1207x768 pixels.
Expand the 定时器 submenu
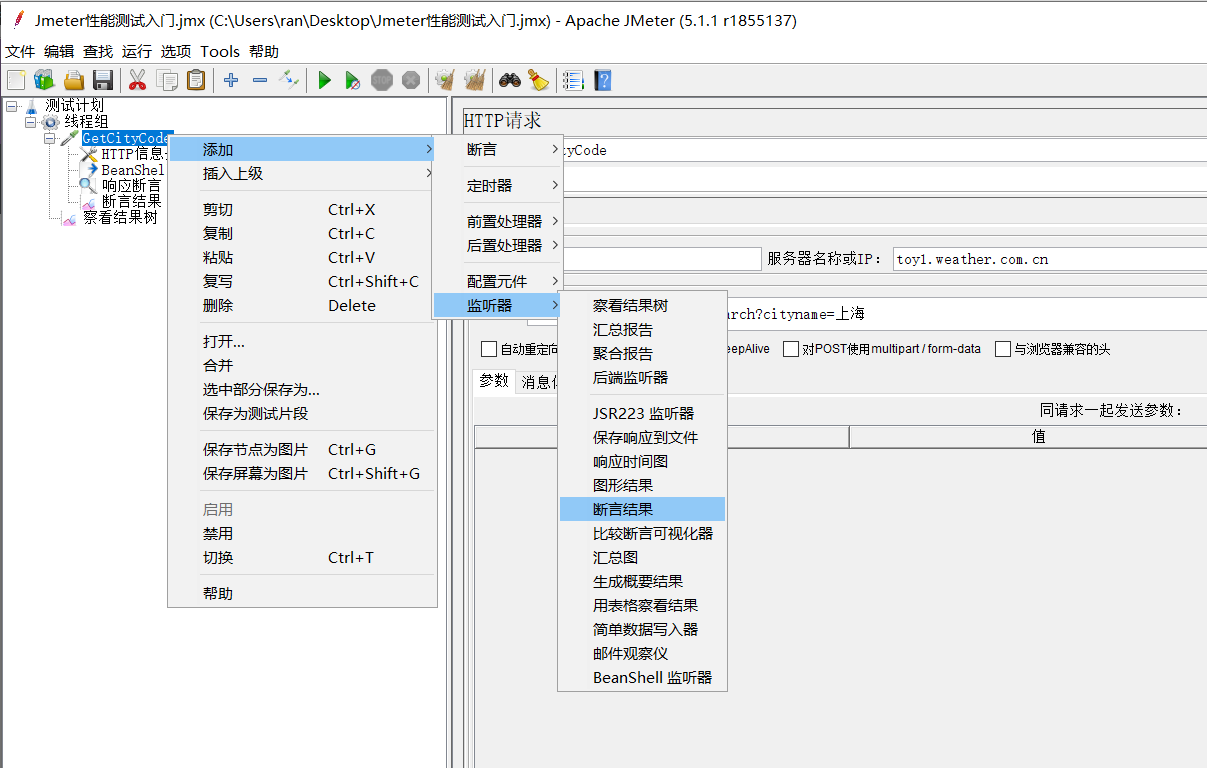[x=498, y=185]
